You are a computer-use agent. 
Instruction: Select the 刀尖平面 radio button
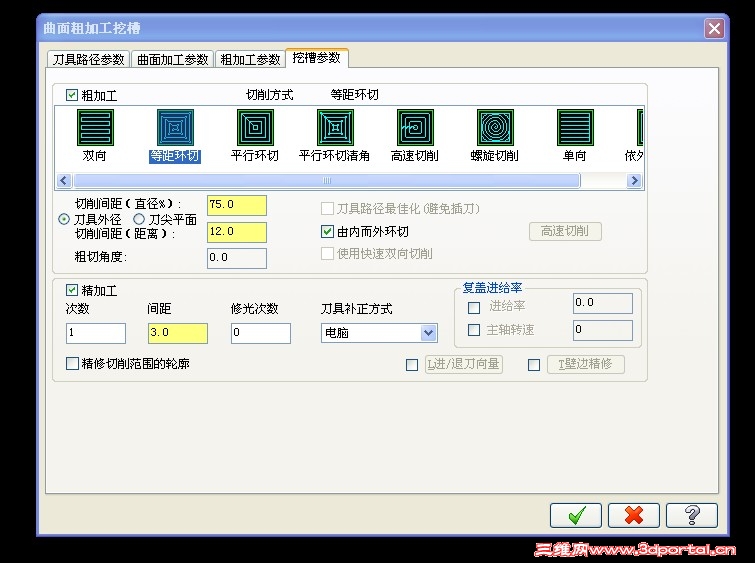[139, 219]
